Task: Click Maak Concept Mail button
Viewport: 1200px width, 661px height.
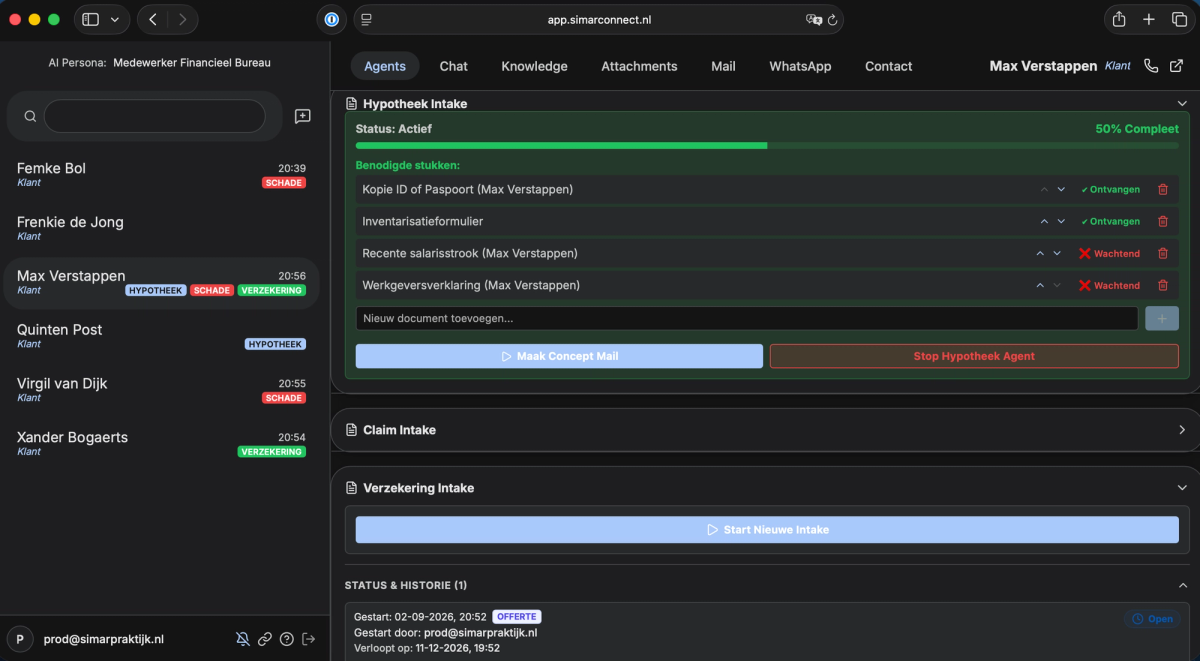Action: [x=559, y=356]
